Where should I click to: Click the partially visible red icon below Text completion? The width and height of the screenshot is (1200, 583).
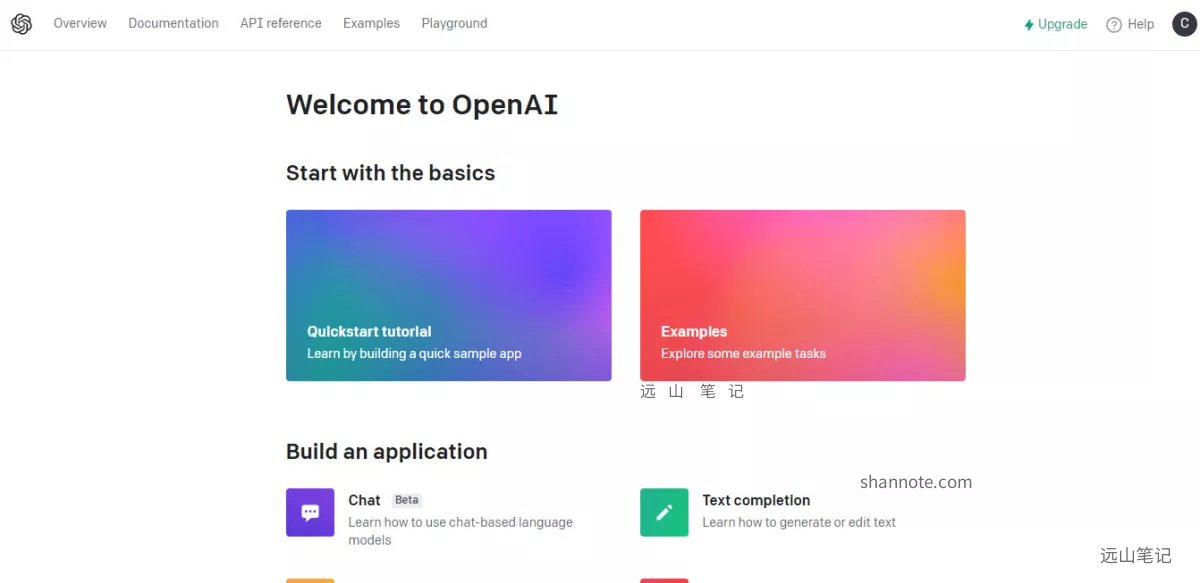(664, 580)
